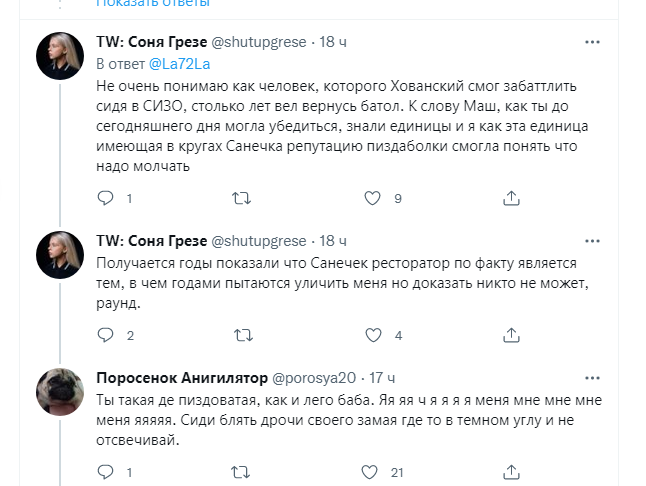Reply to the tweet with 9 likes

click(106, 199)
